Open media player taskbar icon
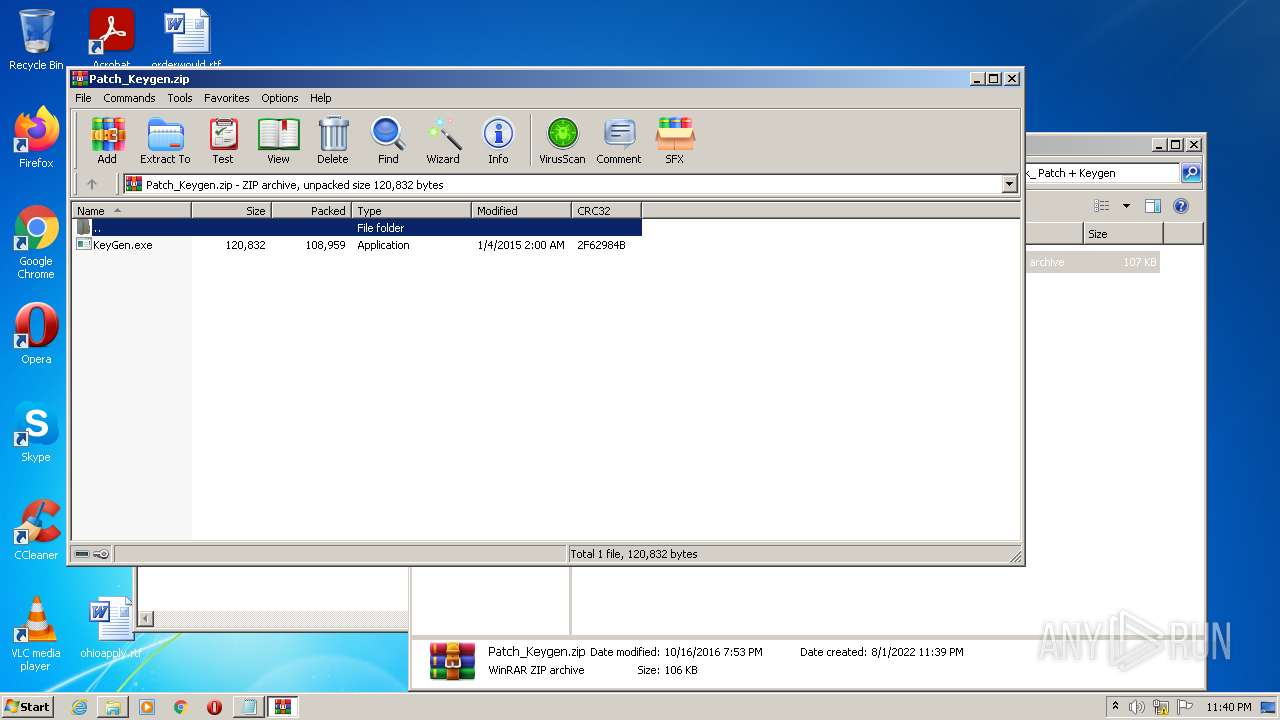The height and width of the screenshot is (720, 1280). click(147, 707)
